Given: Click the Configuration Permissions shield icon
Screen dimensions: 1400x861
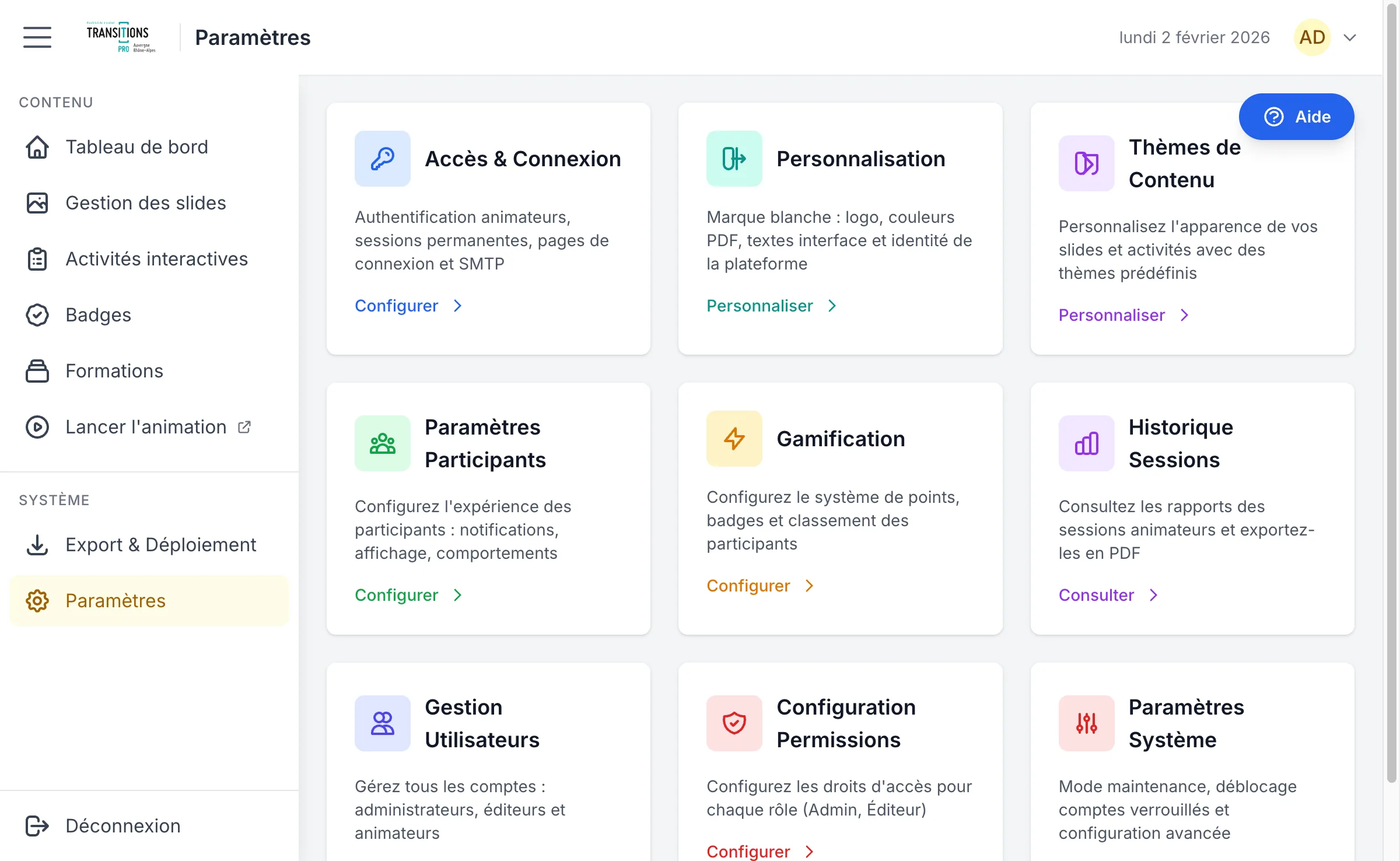Looking at the screenshot, I should click(734, 723).
